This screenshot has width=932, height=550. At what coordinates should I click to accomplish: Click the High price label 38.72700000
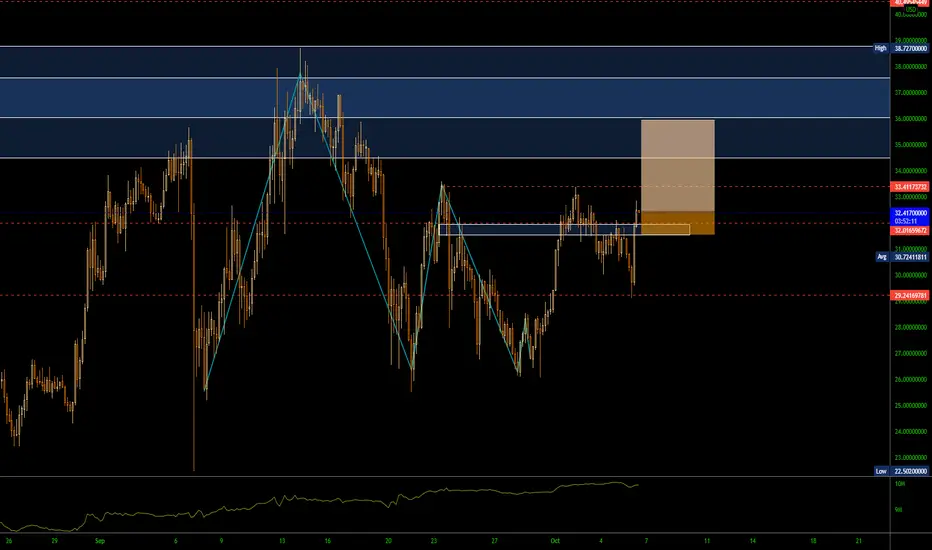(x=910, y=48)
